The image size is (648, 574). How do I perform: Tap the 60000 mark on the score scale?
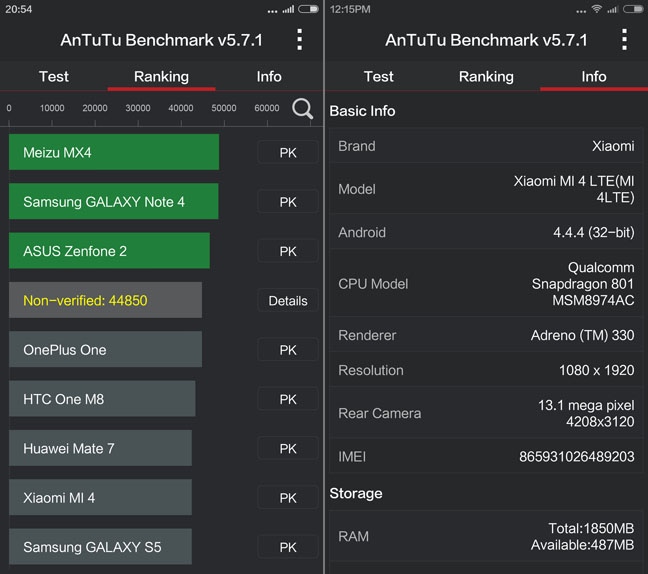click(267, 108)
